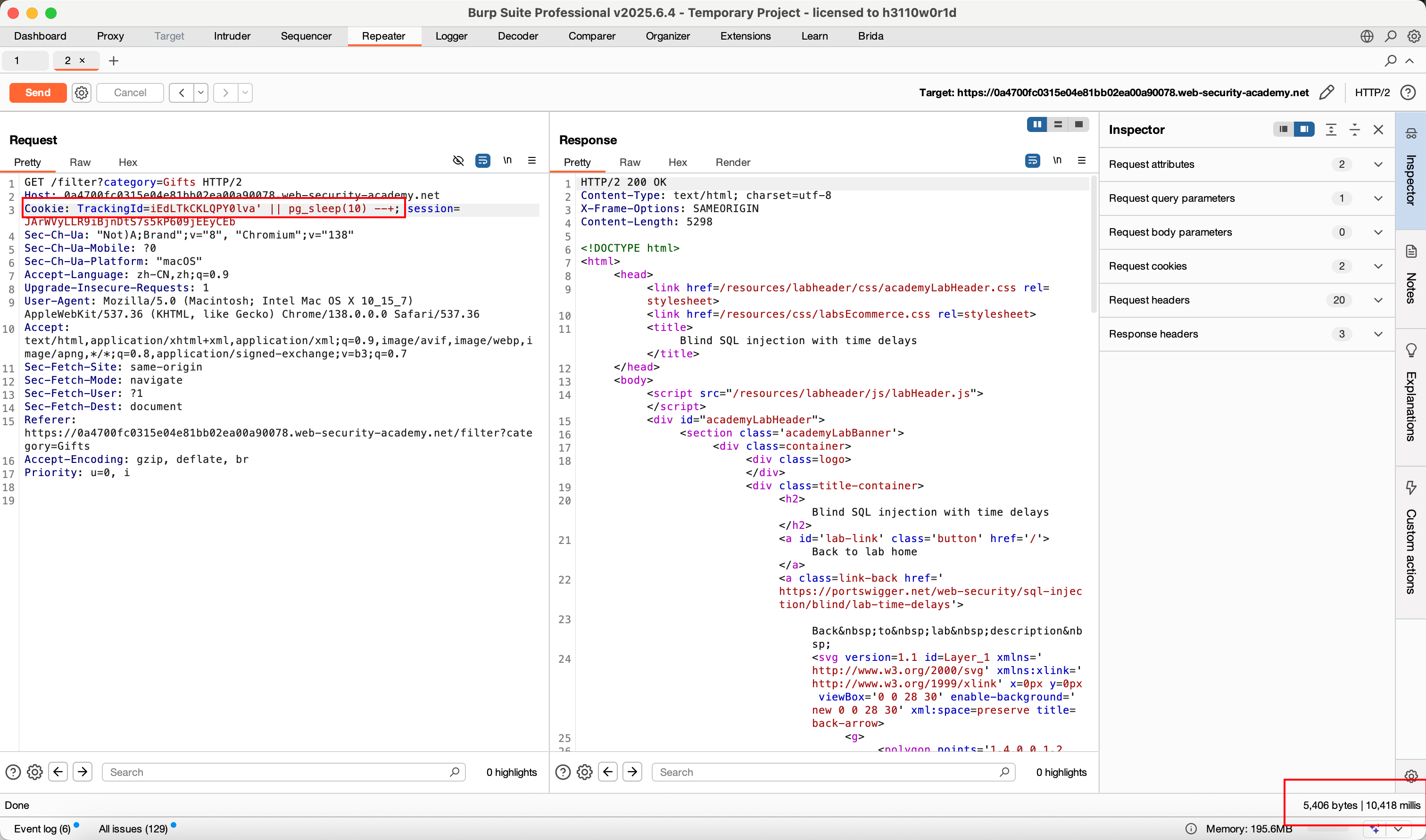Toggle response show newline characters
This screenshot has width=1426, height=840.
pyautogui.click(x=1057, y=161)
